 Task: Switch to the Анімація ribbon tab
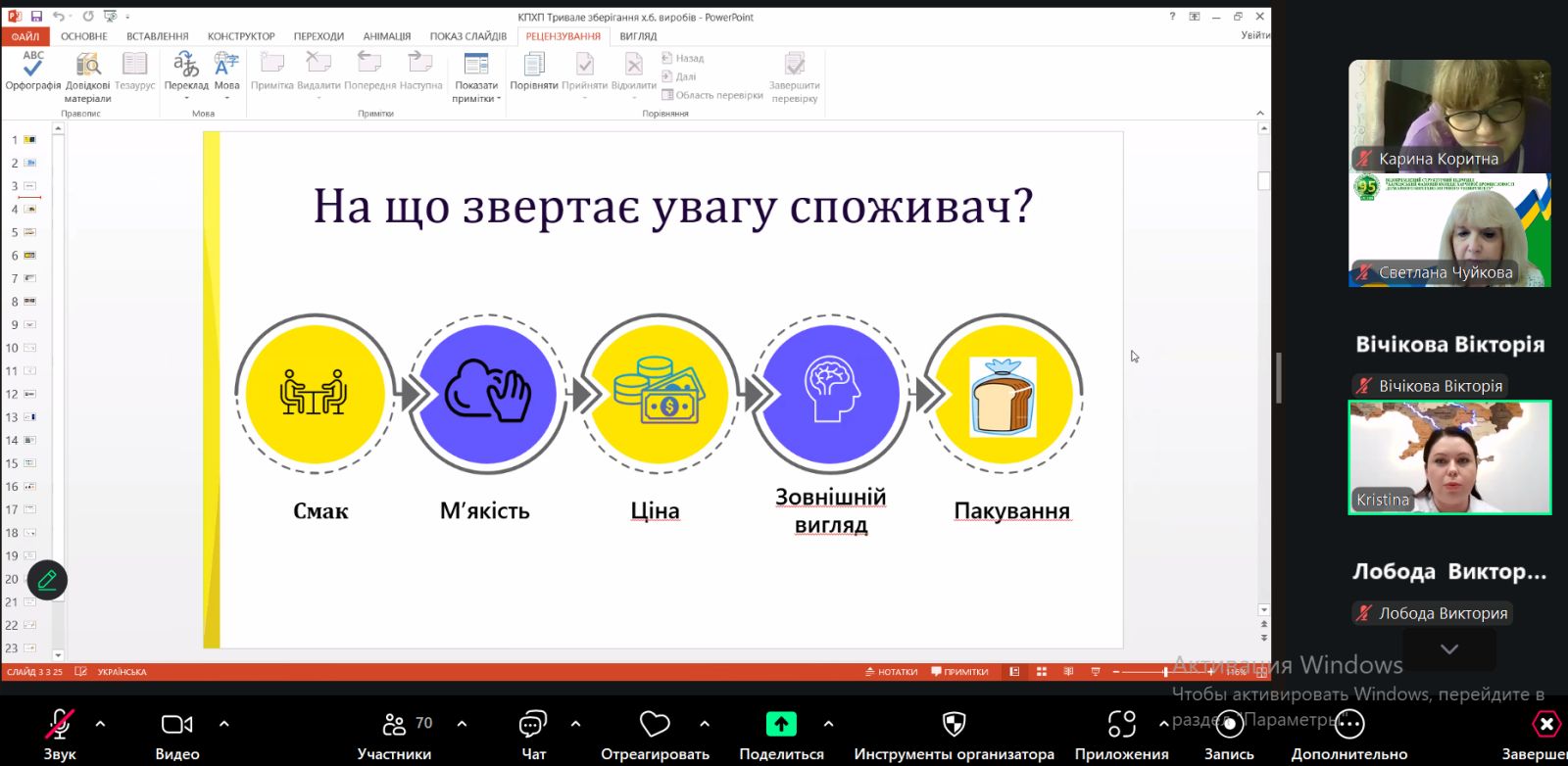tap(386, 36)
